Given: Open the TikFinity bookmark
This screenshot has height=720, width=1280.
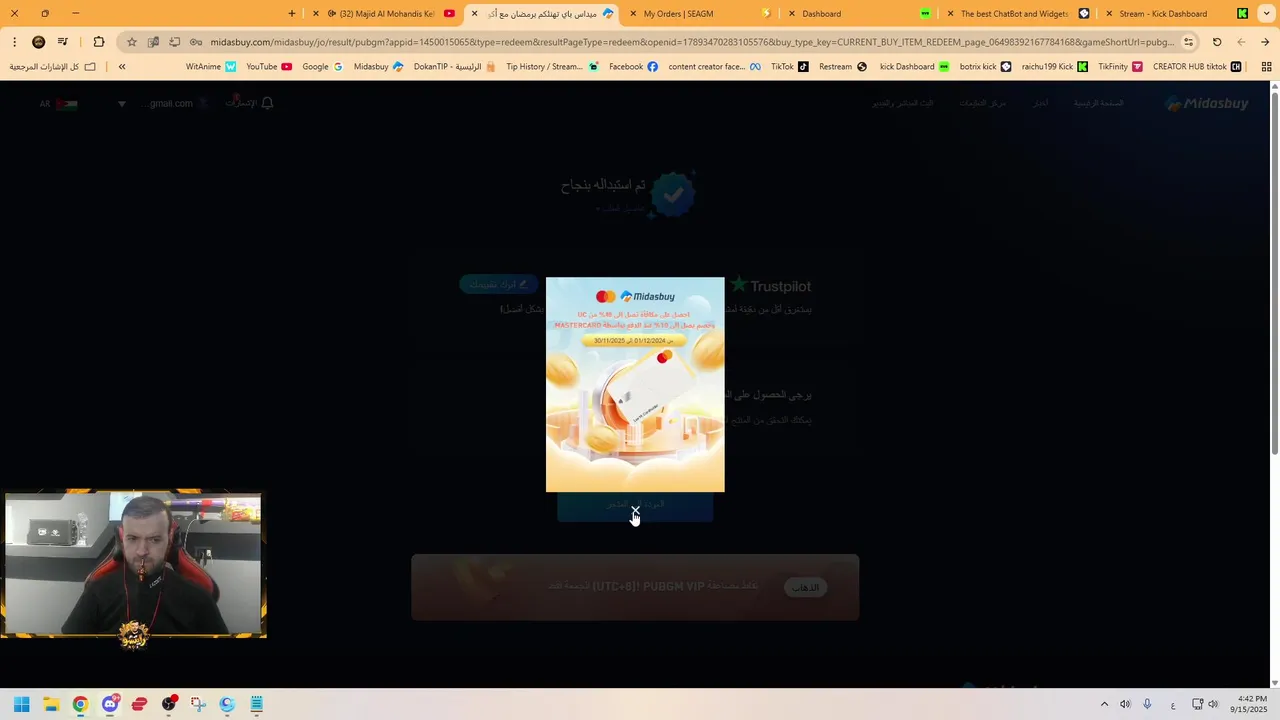Looking at the screenshot, I should pyautogui.click(x=1120, y=67).
